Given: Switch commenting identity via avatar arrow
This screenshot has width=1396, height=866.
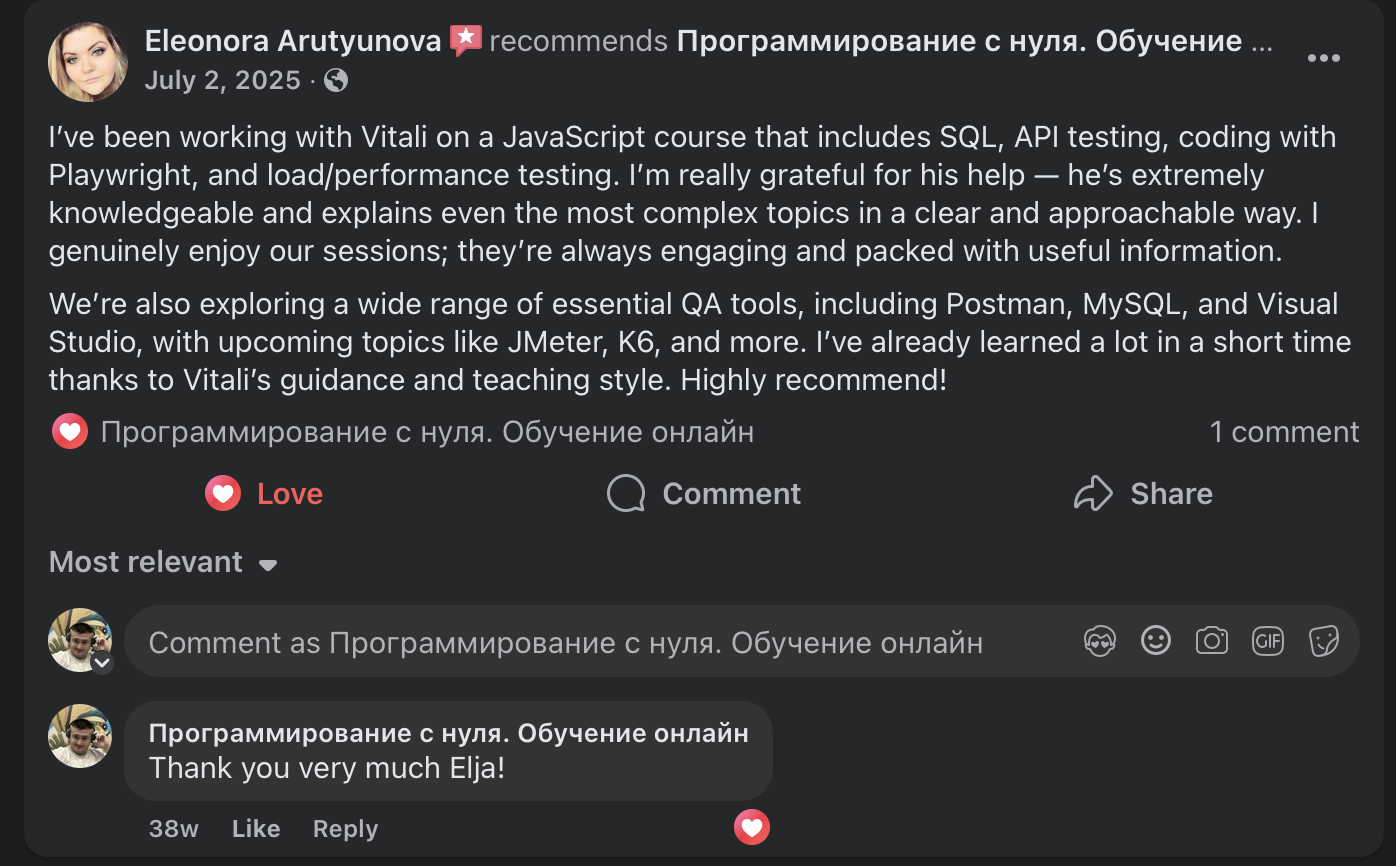Looking at the screenshot, I should (x=101, y=662).
